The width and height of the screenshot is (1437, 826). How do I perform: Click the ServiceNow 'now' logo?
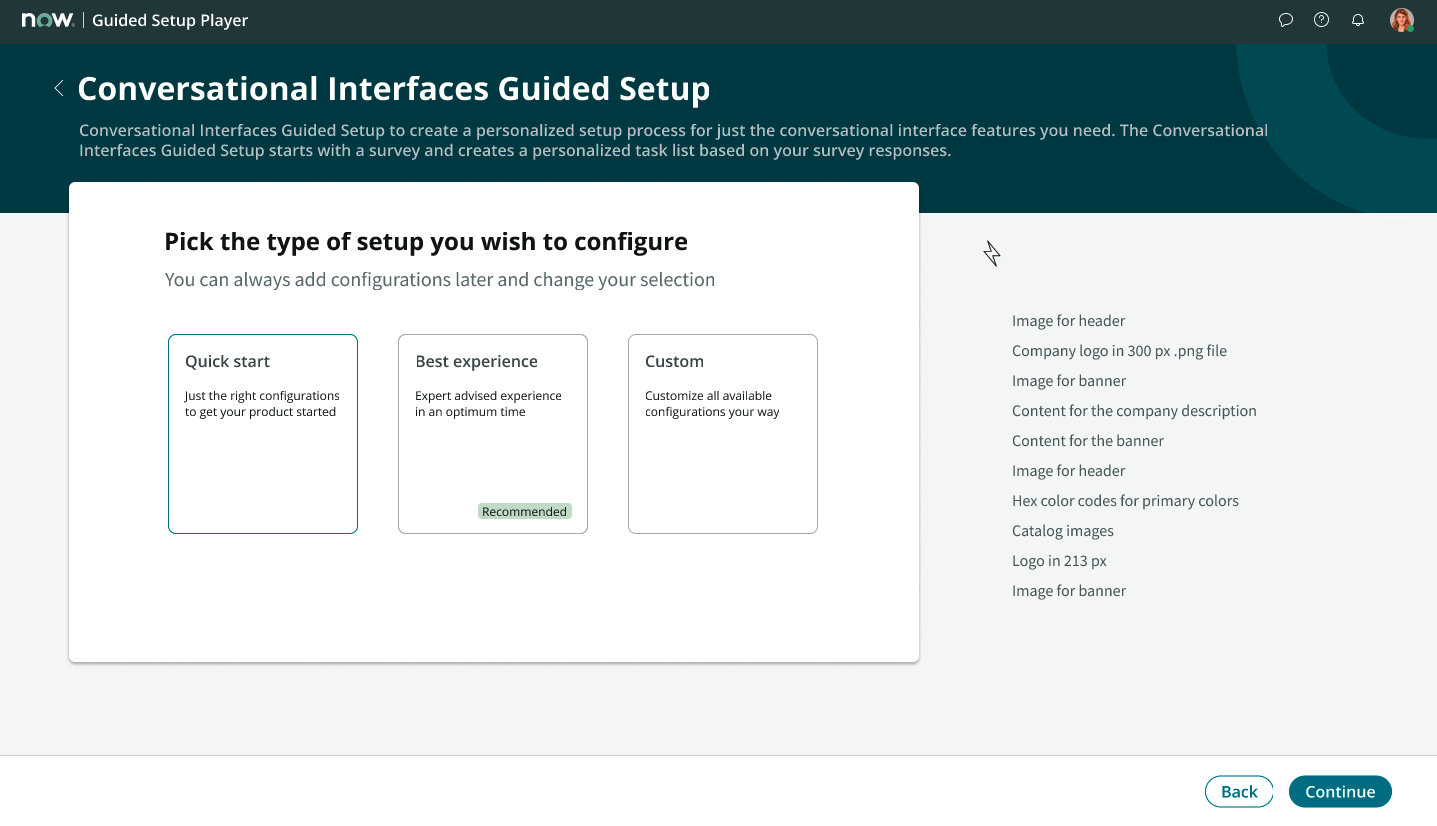[x=47, y=20]
